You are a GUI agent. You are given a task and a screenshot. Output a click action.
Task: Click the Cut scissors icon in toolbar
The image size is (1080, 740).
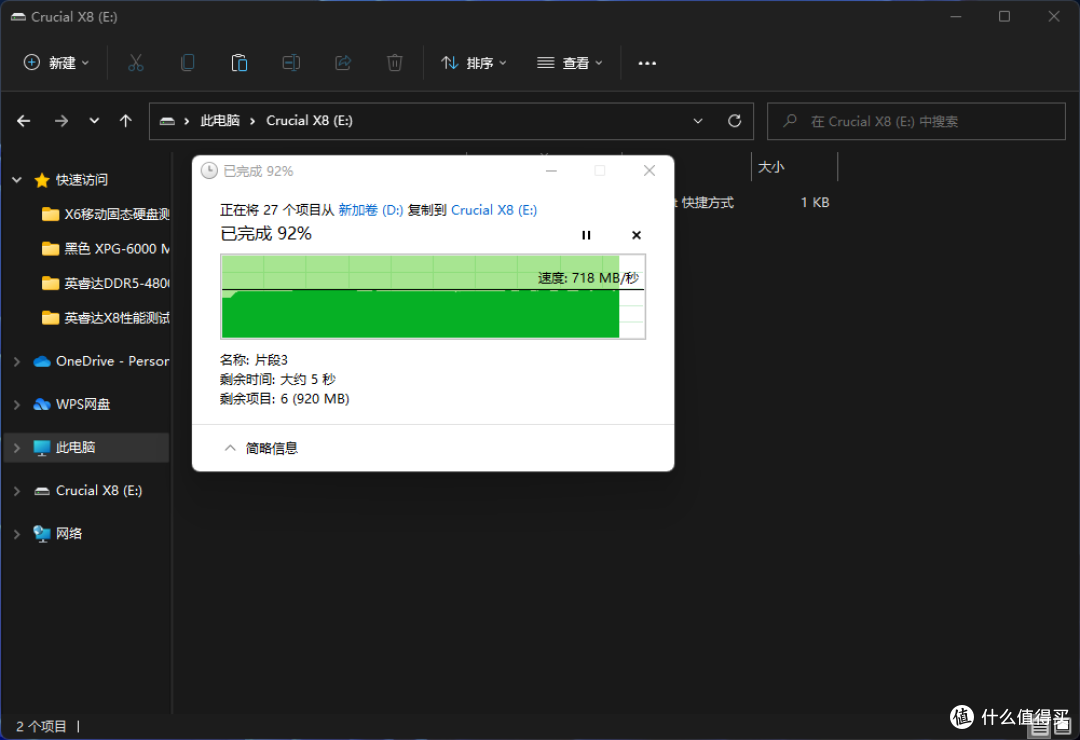pyautogui.click(x=136, y=63)
